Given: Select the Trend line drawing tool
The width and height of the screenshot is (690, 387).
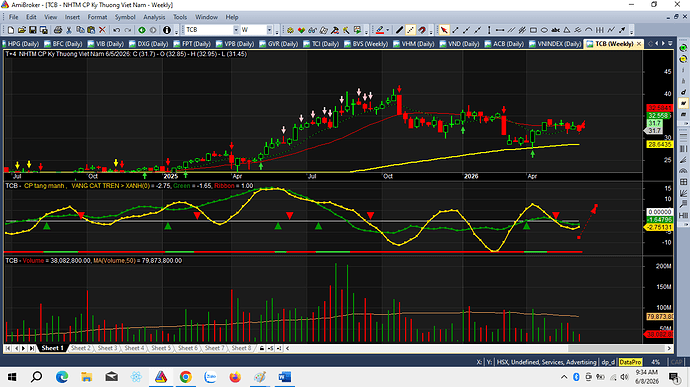Looking at the screenshot, I should 455,30.
